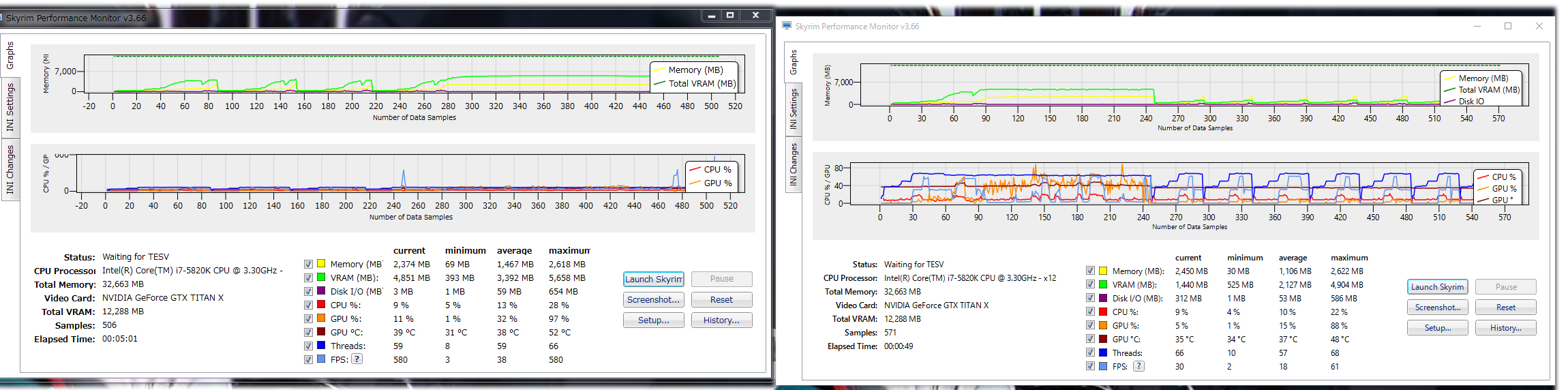
Task: Click Disk IO legend entry in right window graph
Action: coord(1464,101)
